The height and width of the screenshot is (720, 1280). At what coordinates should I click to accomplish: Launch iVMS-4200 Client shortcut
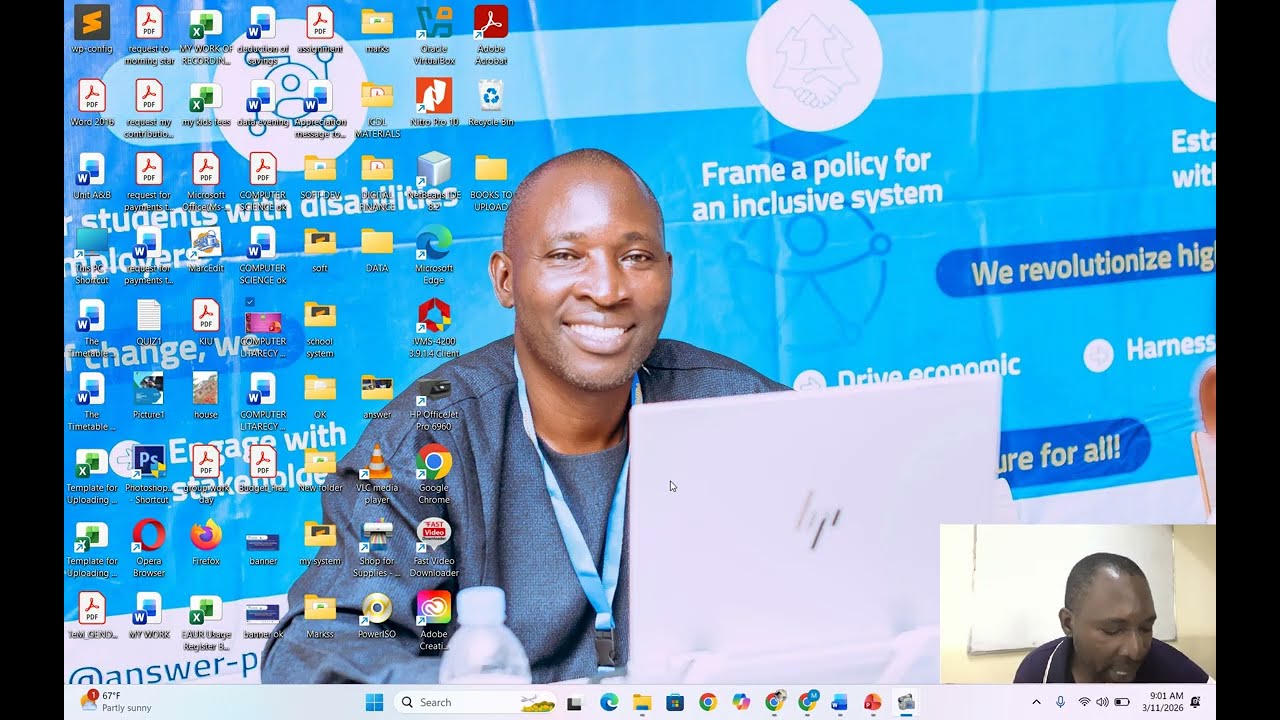pyautogui.click(x=434, y=327)
